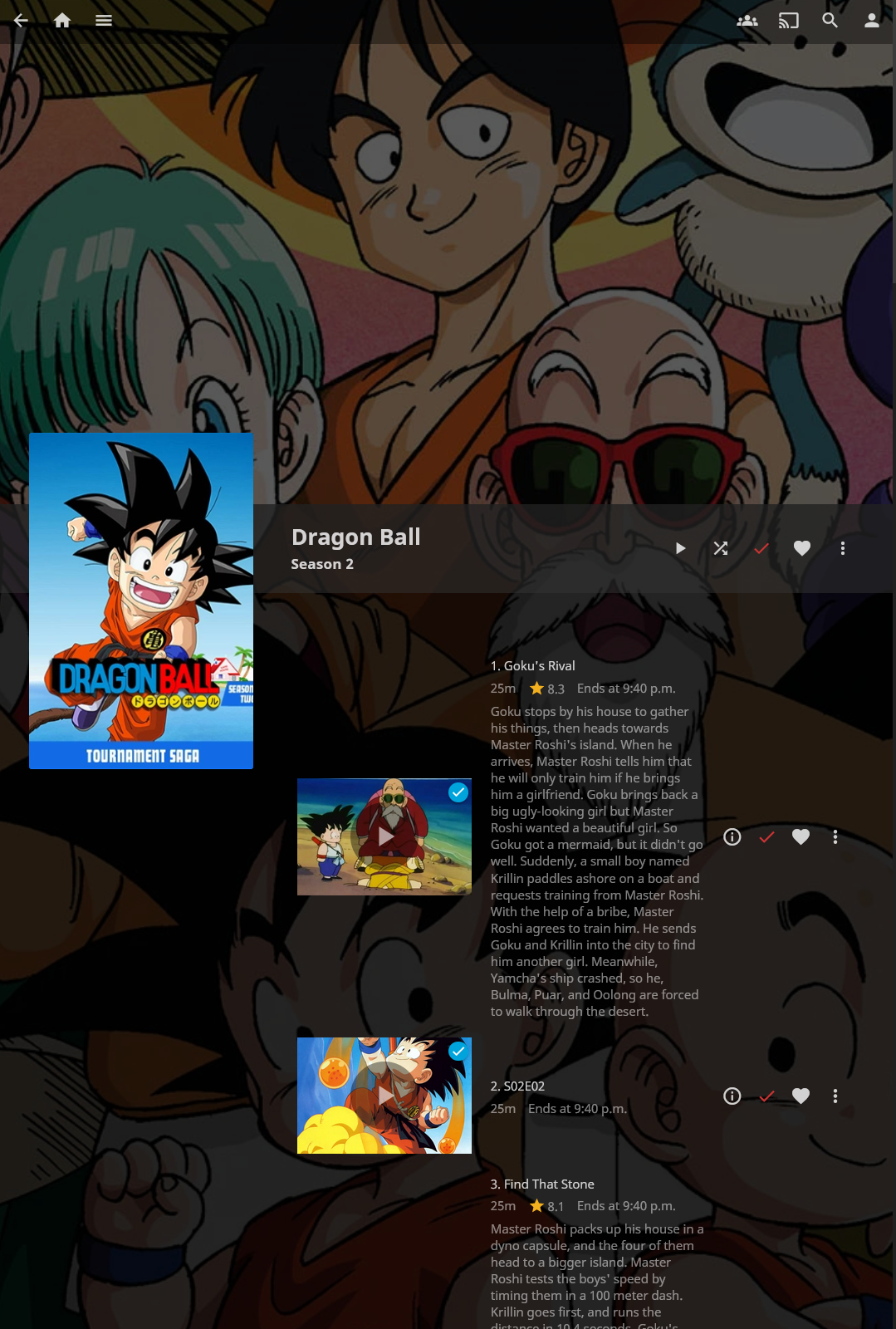896x1329 pixels.
Task: Open episode titled 2. S02E02
Action: coord(518,1086)
